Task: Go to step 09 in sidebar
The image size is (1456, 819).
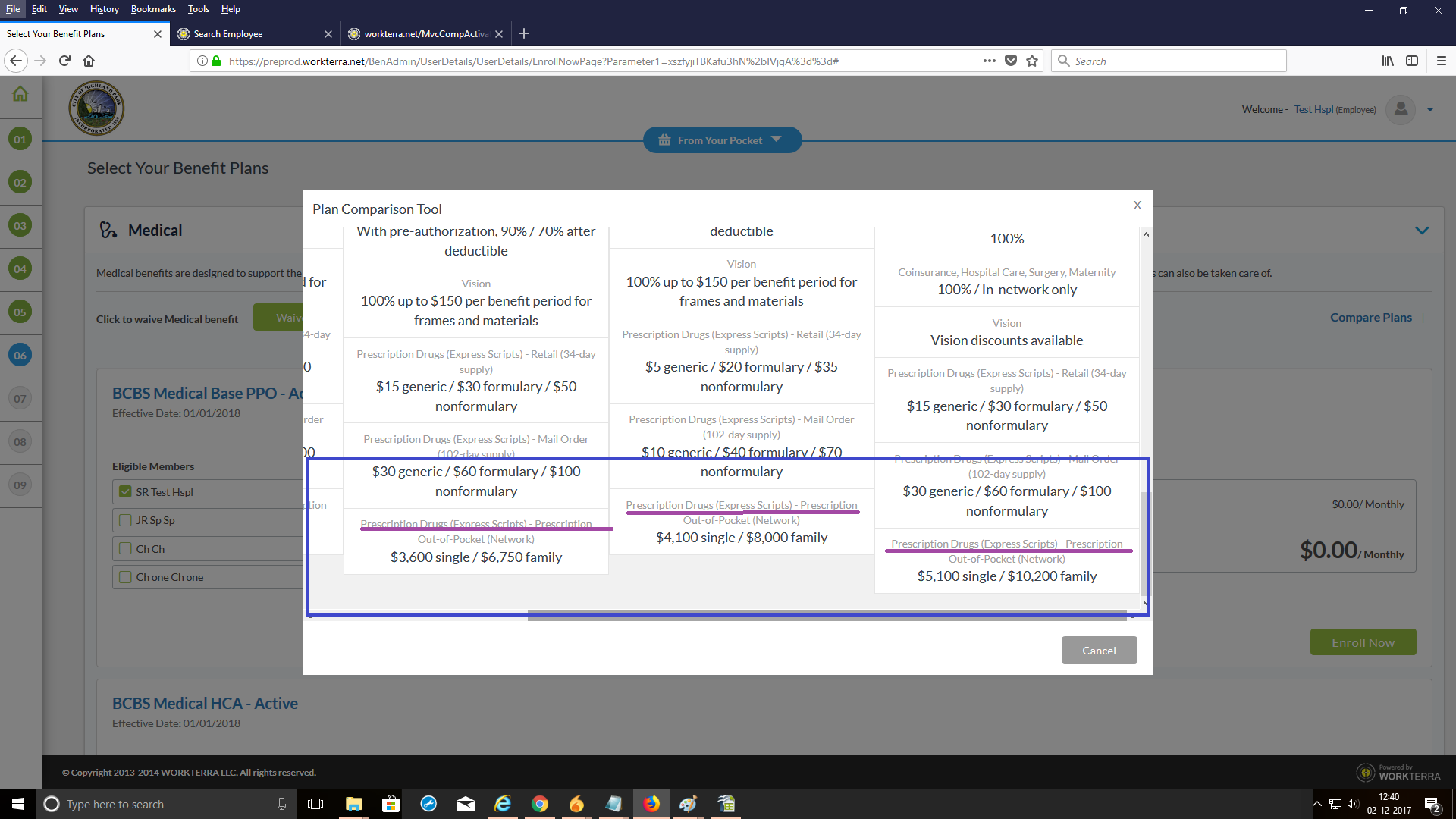Action: [x=20, y=485]
